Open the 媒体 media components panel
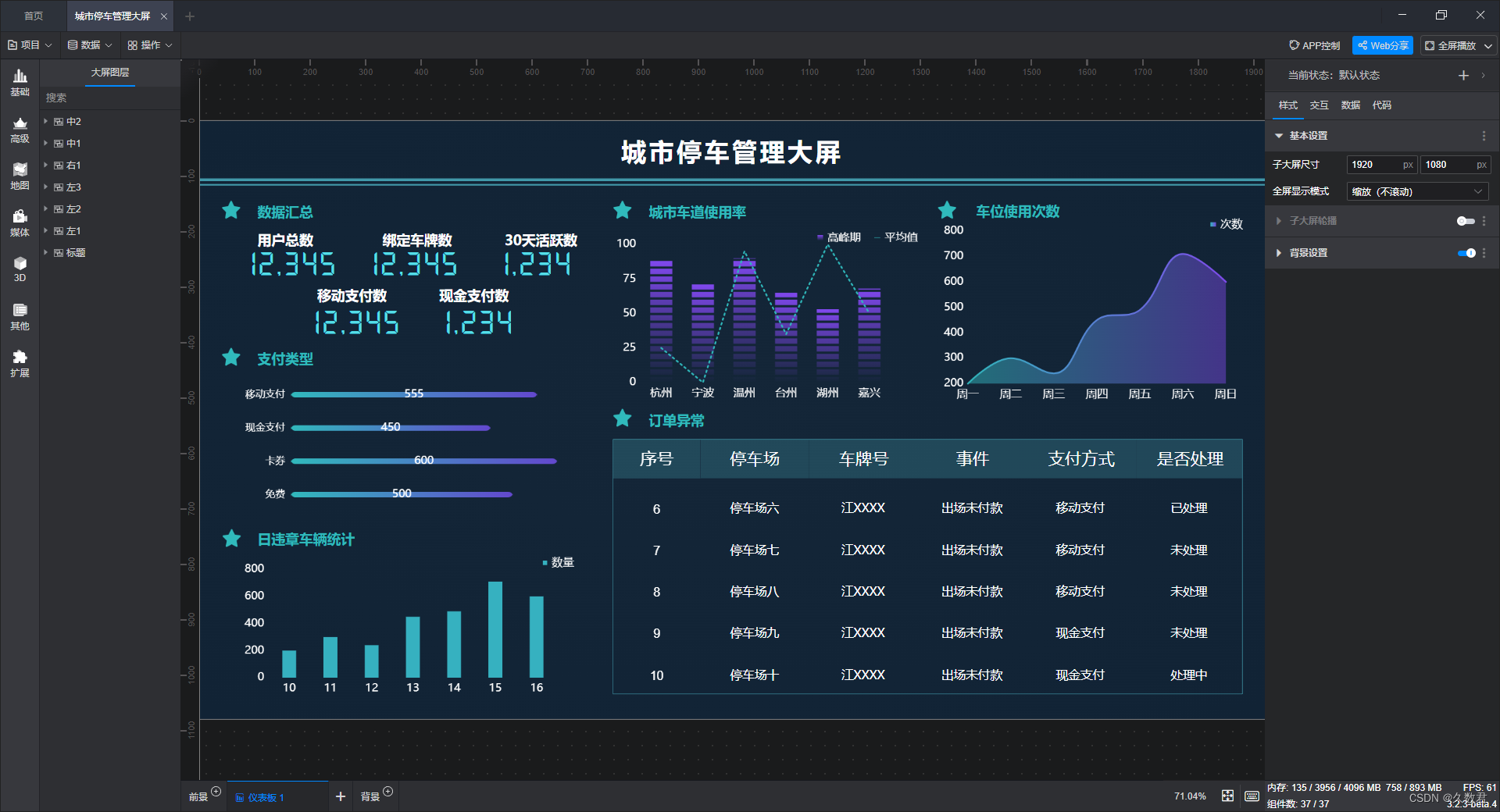1500x812 pixels. pyautogui.click(x=20, y=223)
